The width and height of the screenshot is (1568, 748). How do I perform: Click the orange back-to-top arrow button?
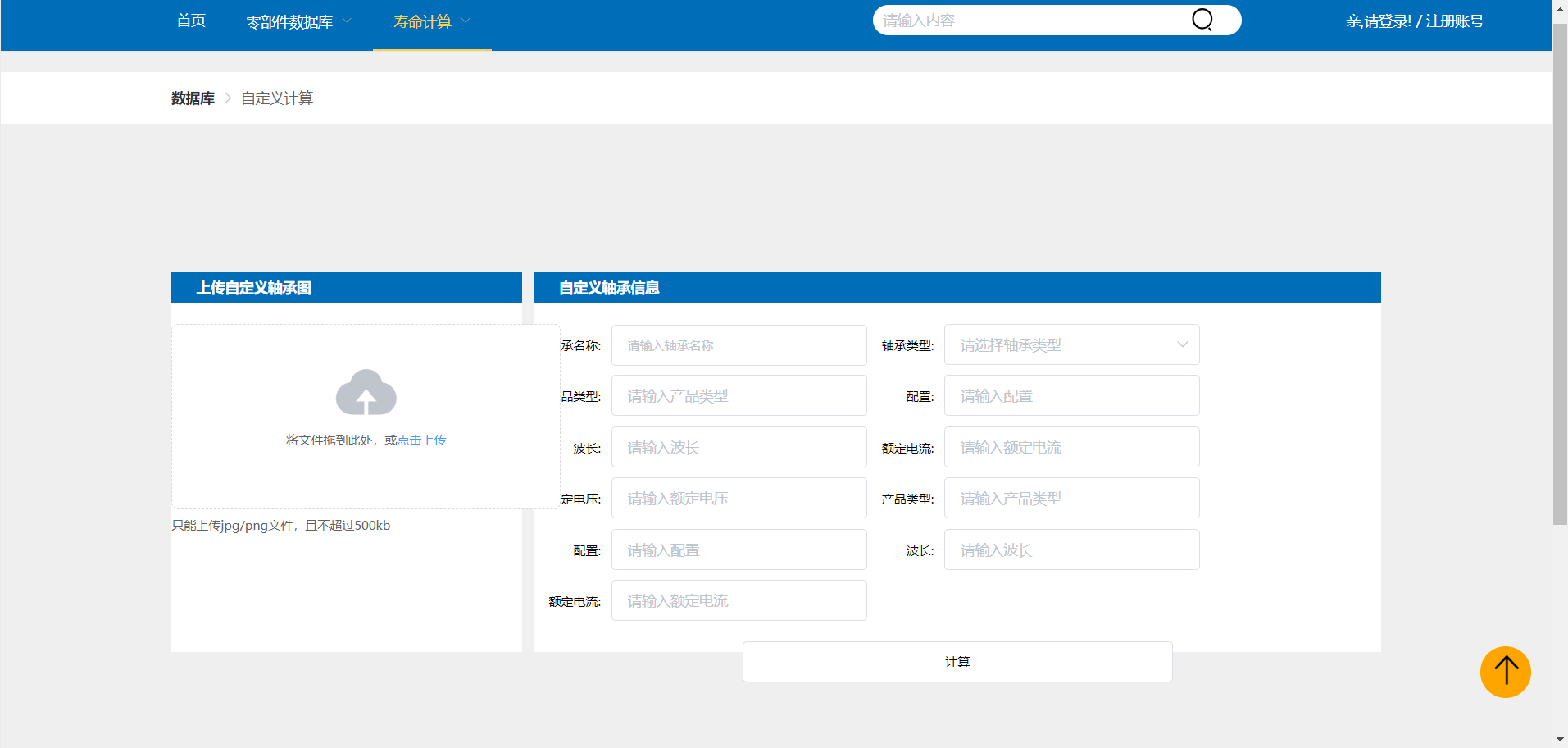coord(1505,672)
